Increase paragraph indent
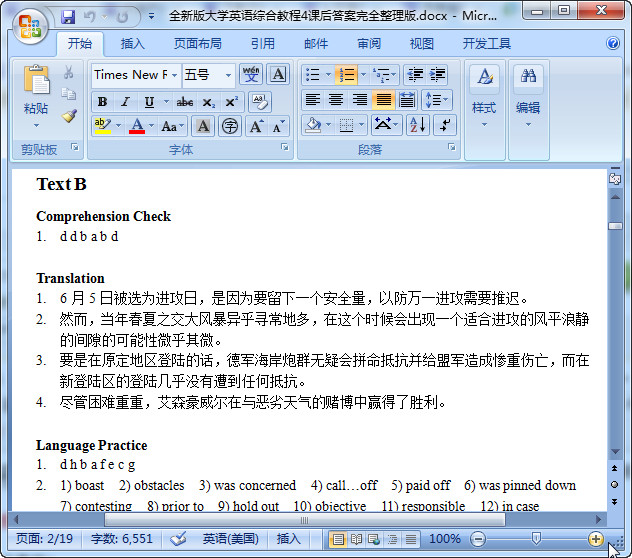This screenshot has width=632, height=558. [437, 75]
